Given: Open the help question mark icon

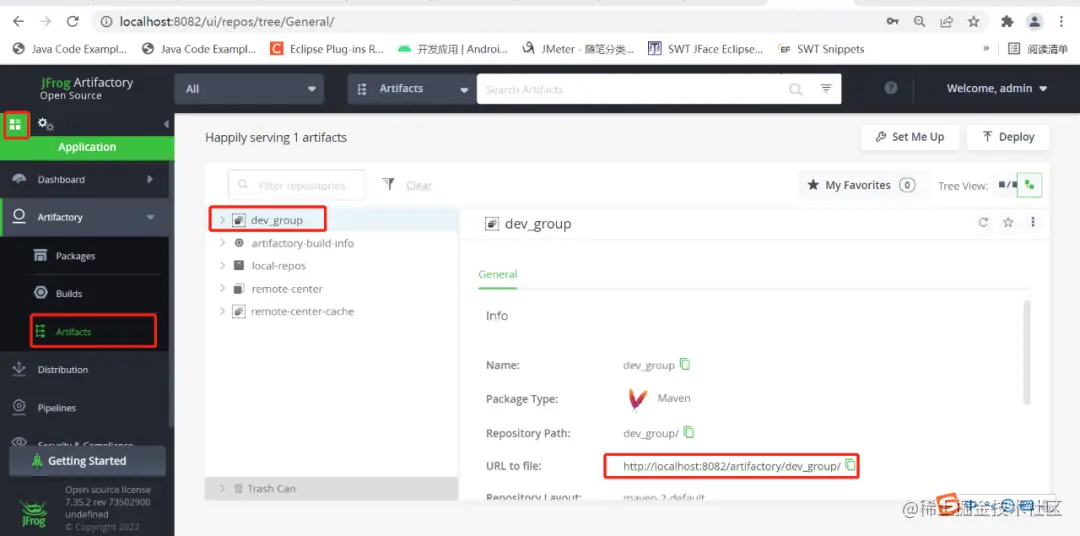Looking at the screenshot, I should (891, 88).
